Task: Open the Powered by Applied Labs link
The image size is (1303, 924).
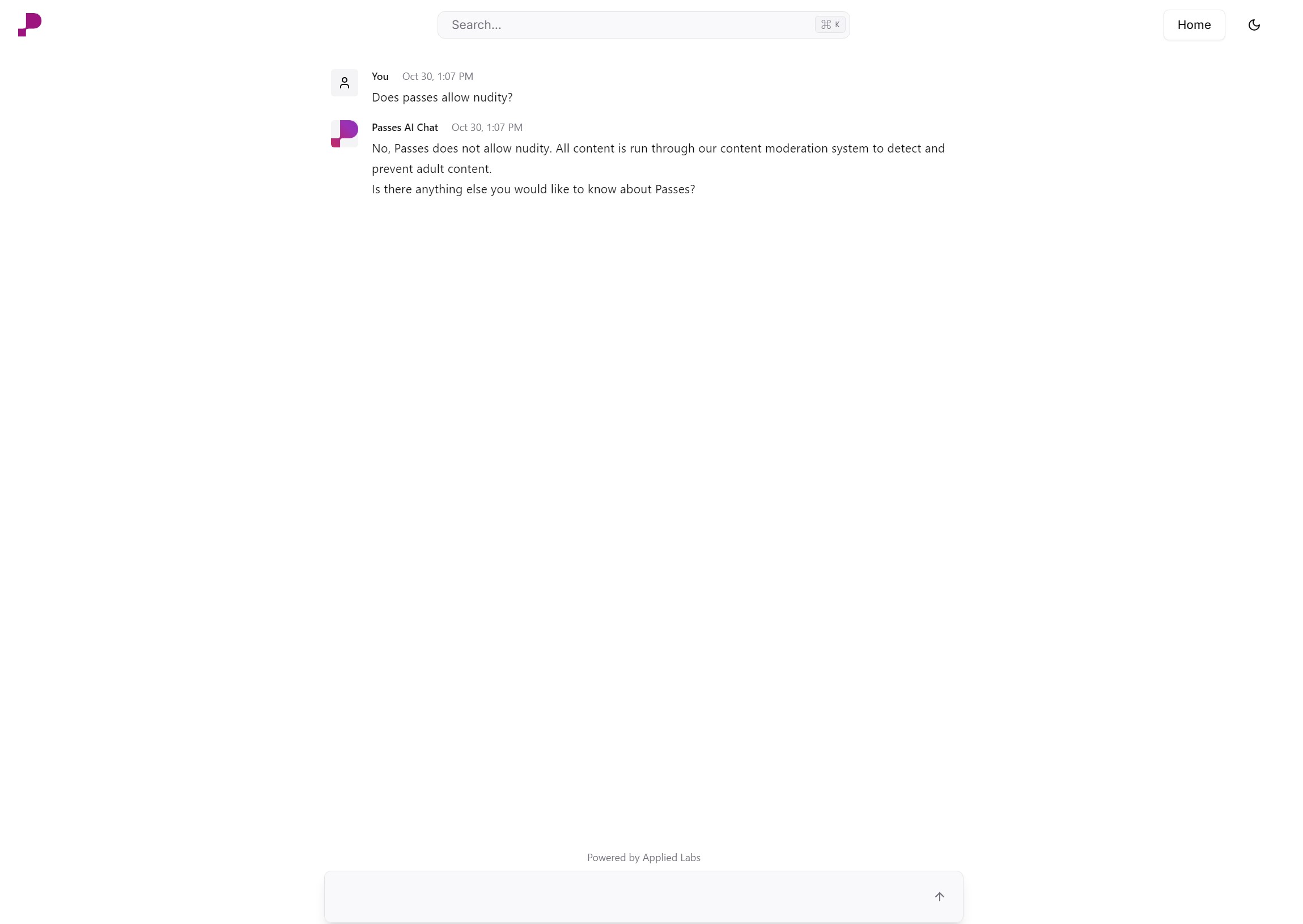Action: (643, 858)
